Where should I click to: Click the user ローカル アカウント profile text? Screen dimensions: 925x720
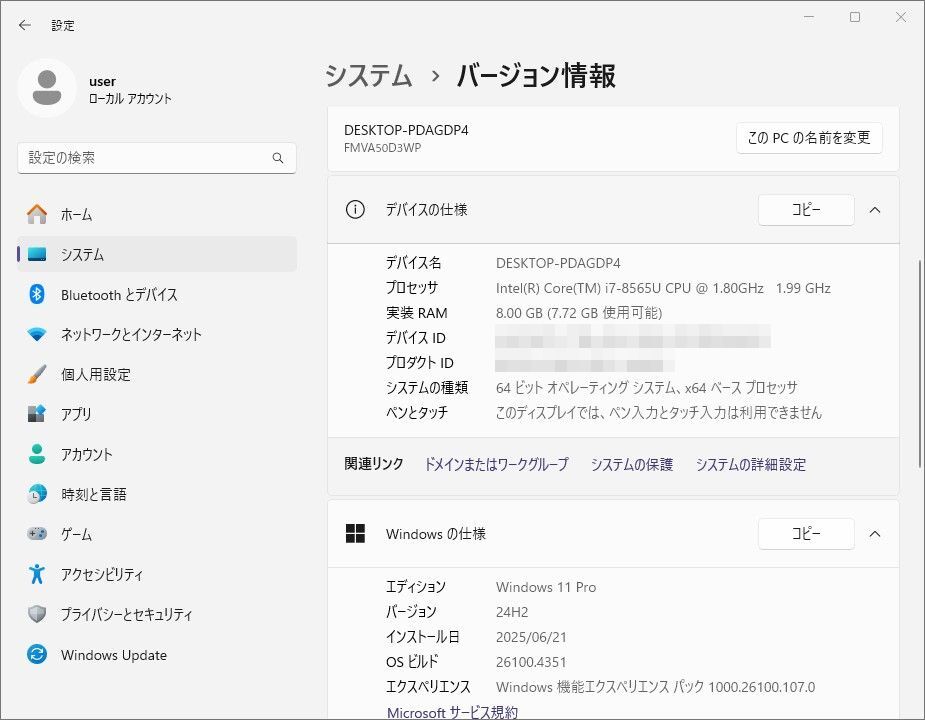click(x=130, y=90)
